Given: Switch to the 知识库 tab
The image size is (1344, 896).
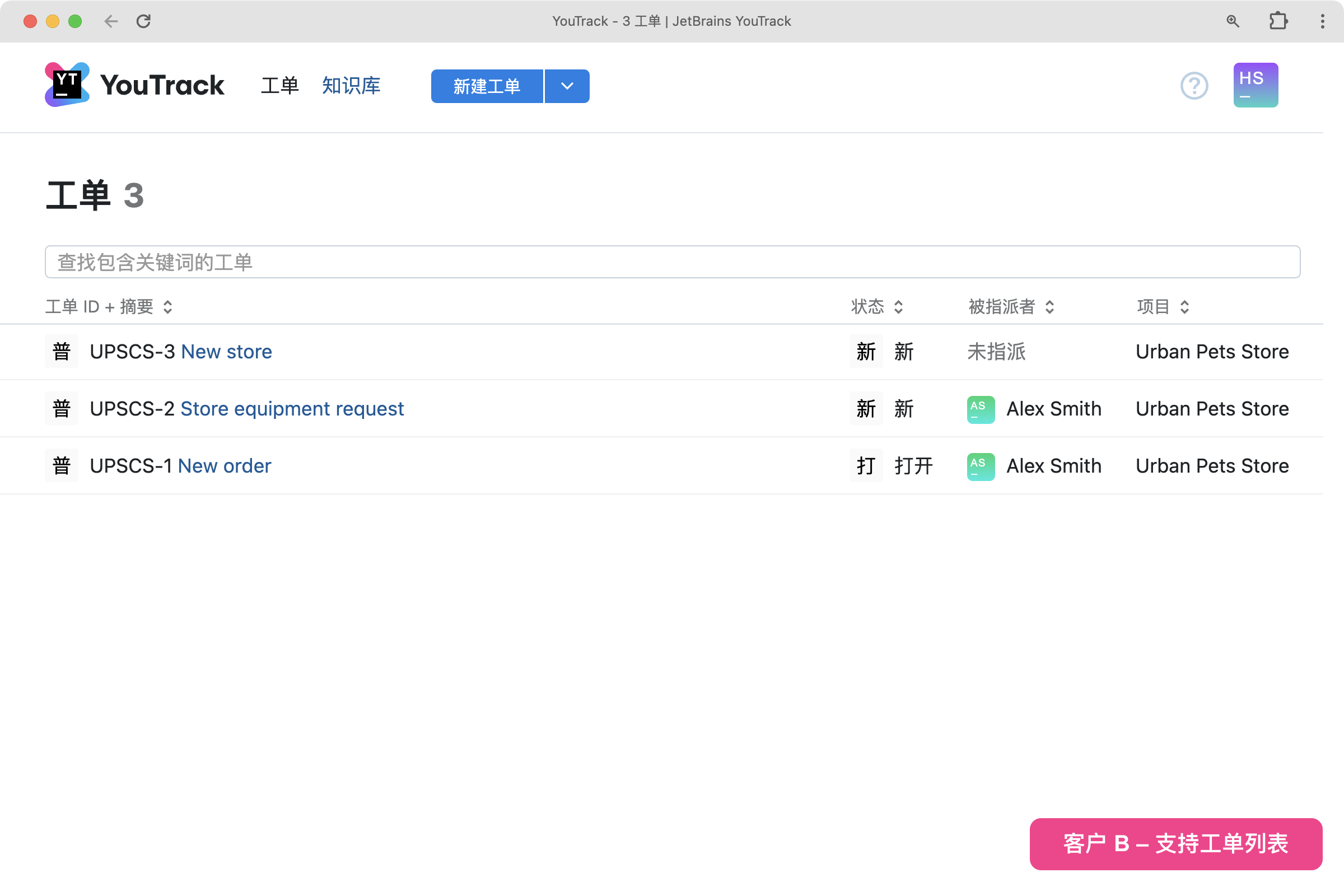Looking at the screenshot, I should point(351,86).
